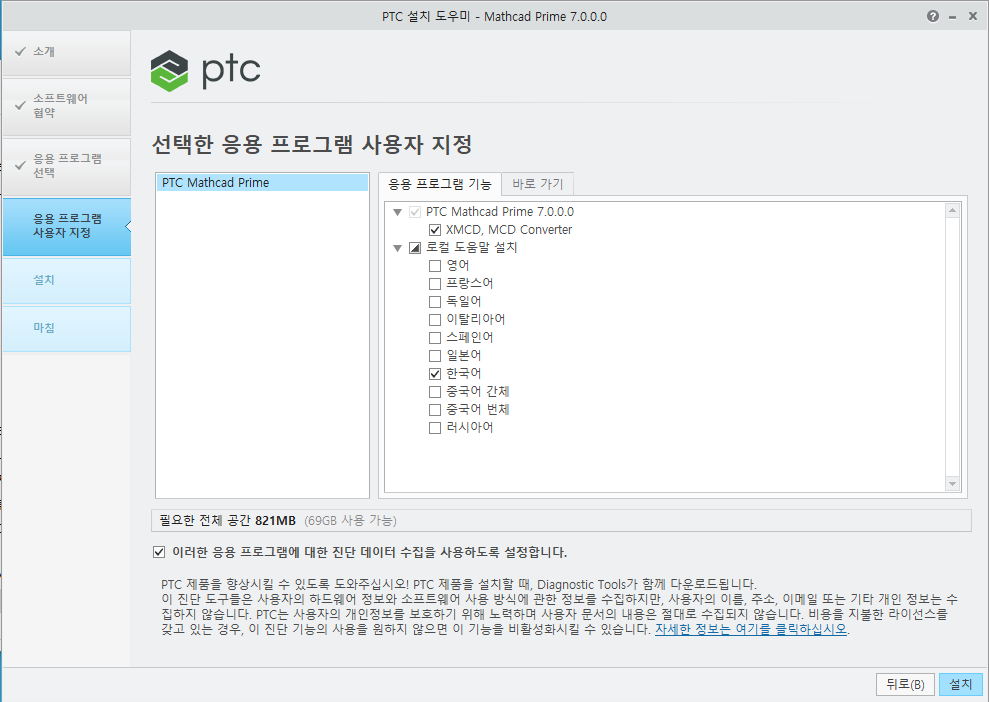This screenshot has height=702, width=989.
Task: Close the PTC installer window
Action: coord(973,16)
